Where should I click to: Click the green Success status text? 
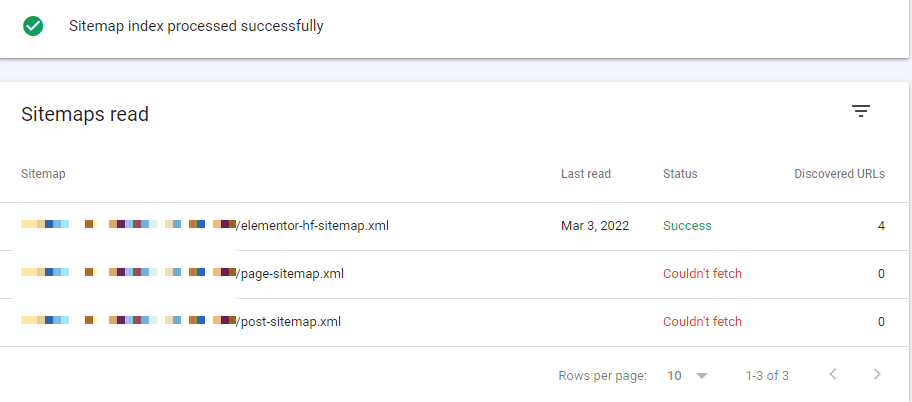point(687,226)
